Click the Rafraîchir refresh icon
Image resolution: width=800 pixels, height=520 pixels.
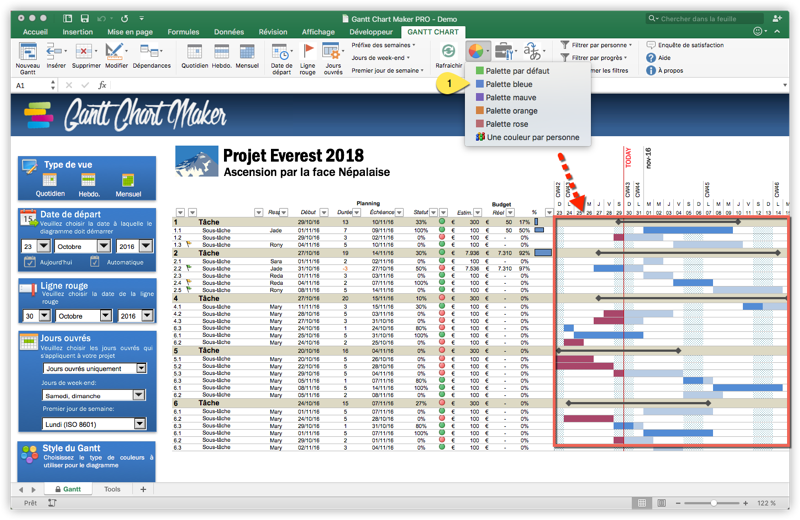point(448,52)
